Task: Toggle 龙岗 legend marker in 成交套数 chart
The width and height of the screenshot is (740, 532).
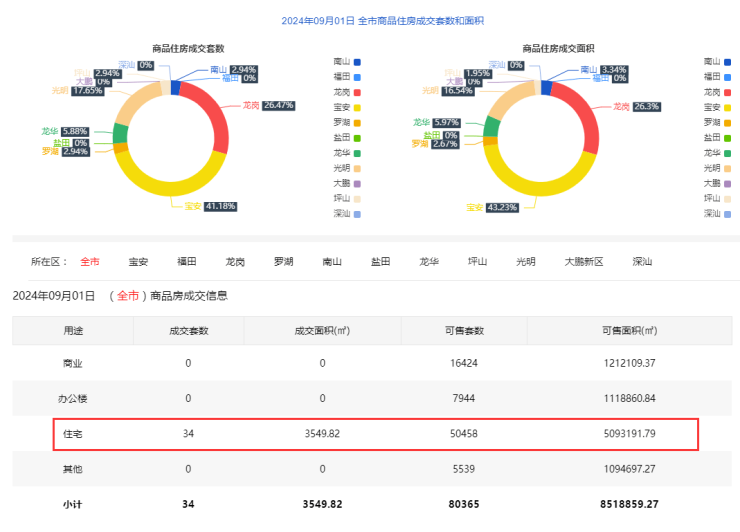Action: [359, 92]
